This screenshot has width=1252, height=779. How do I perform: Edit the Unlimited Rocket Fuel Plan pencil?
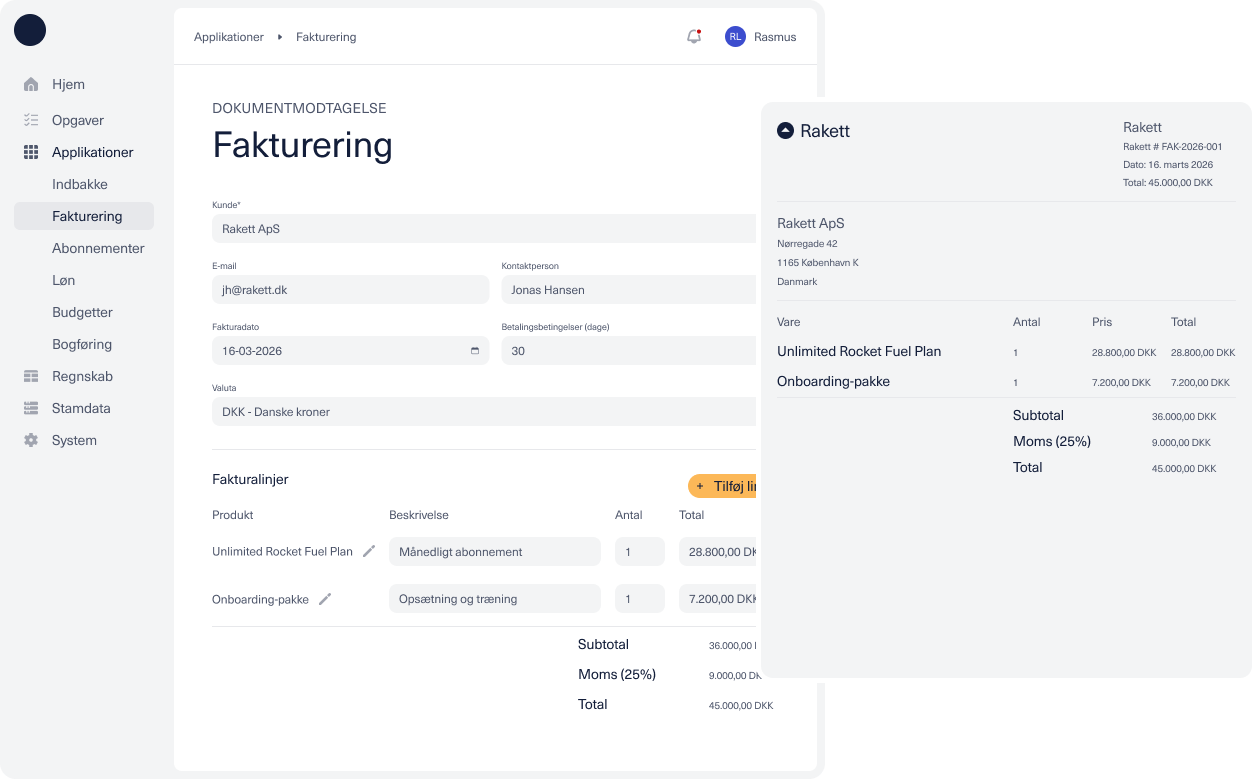[x=369, y=551]
